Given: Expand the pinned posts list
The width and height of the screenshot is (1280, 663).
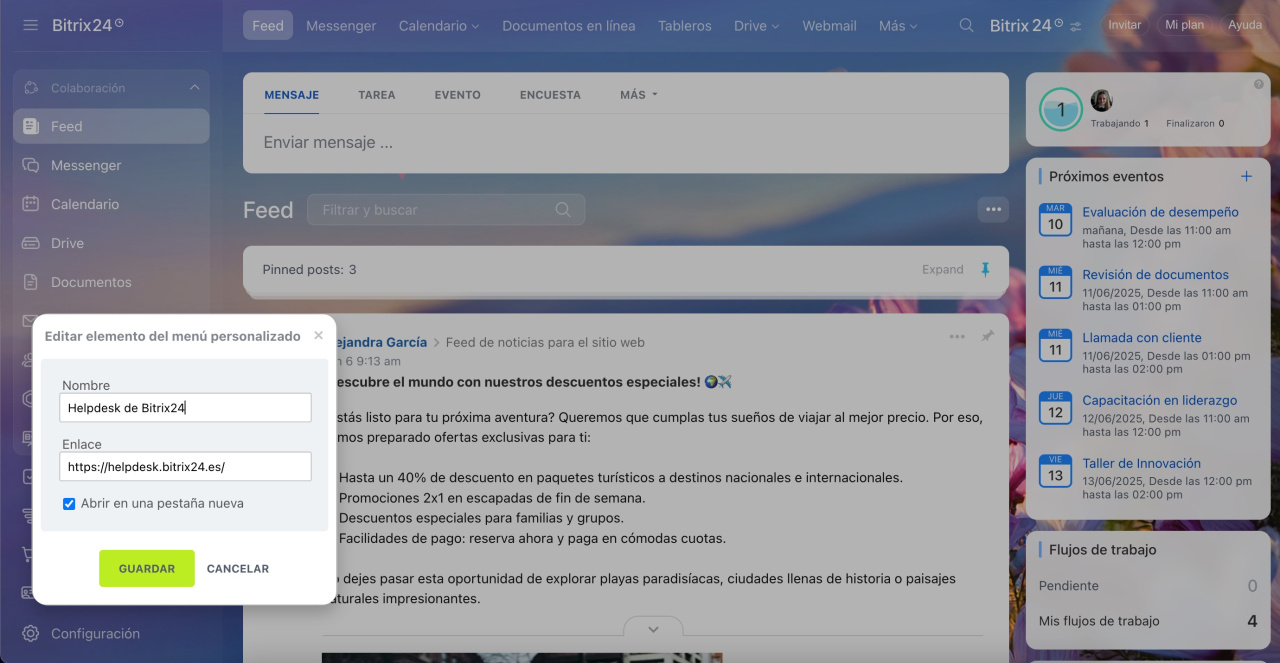Looking at the screenshot, I should click(943, 270).
